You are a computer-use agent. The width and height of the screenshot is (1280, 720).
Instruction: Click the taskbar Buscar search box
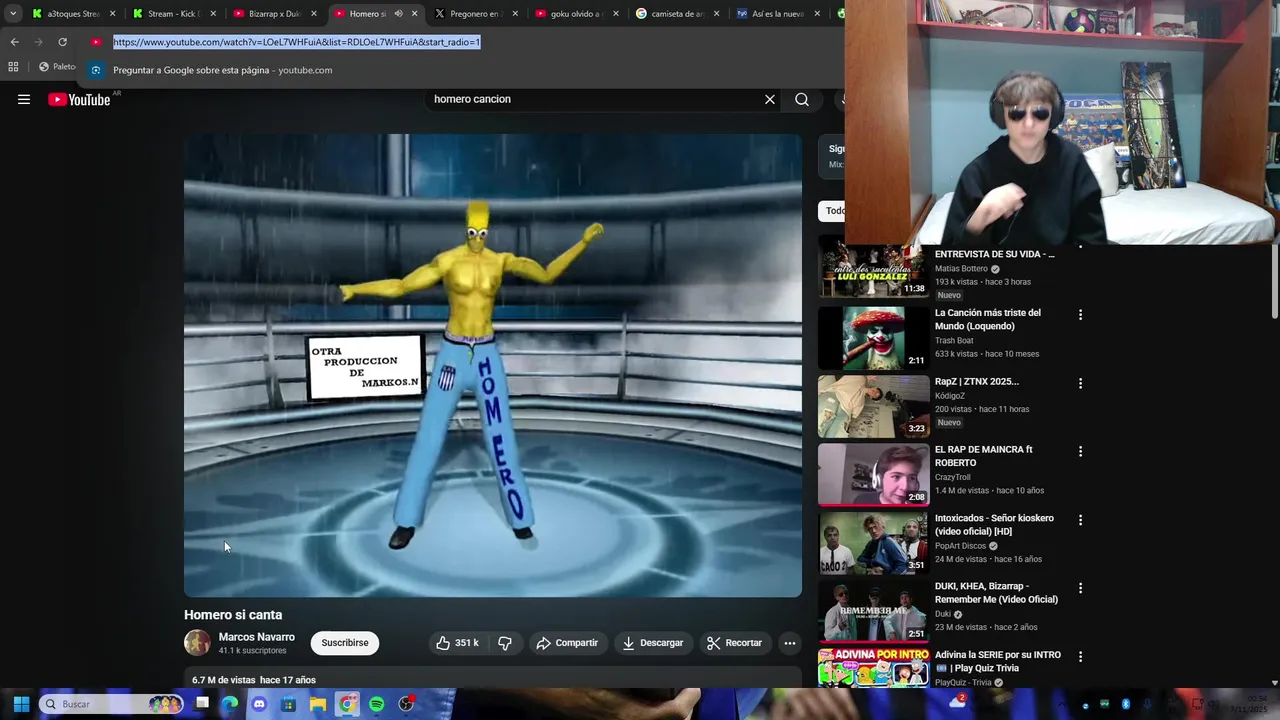(x=112, y=704)
